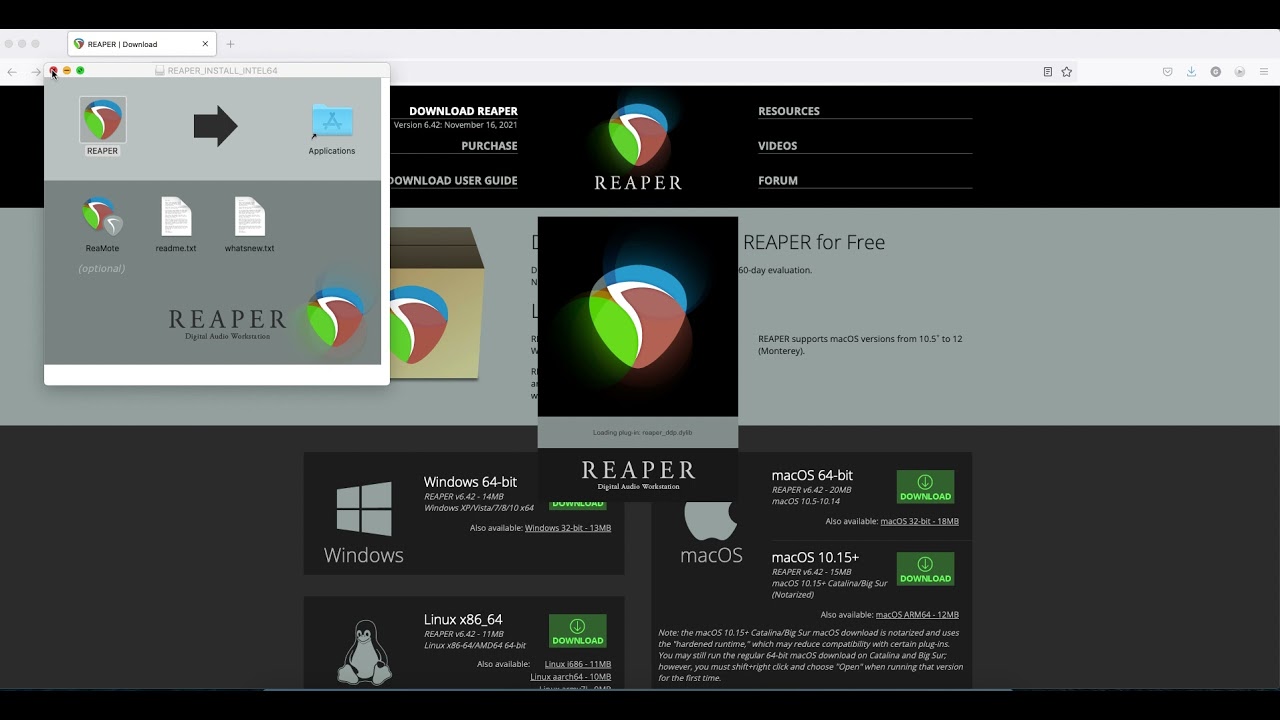Click 'Loading plug-in: reaper_ddp.dylib' status text
The image size is (1280, 720).
[x=642, y=433]
